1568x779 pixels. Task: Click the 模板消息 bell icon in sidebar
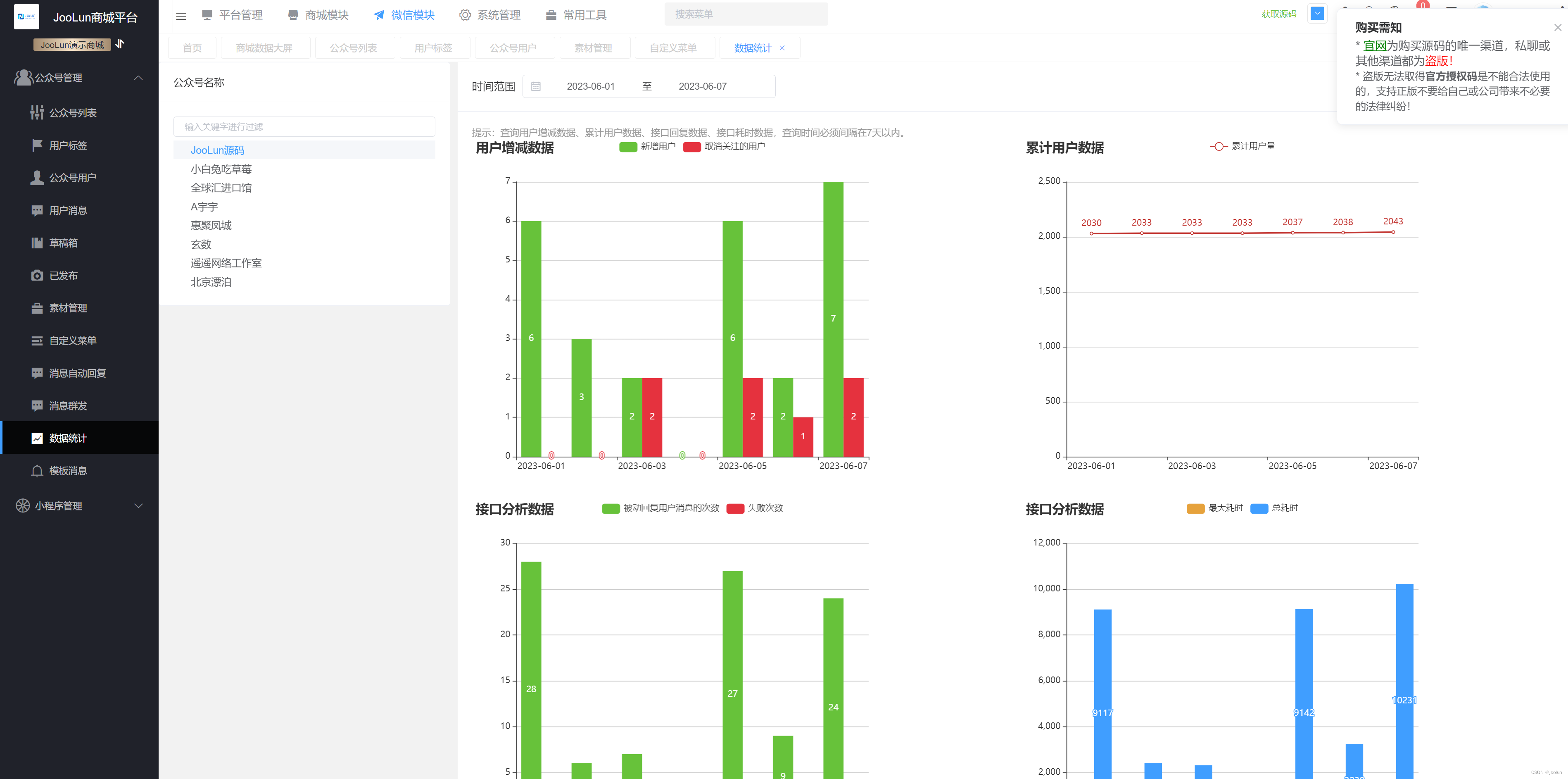(x=37, y=471)
